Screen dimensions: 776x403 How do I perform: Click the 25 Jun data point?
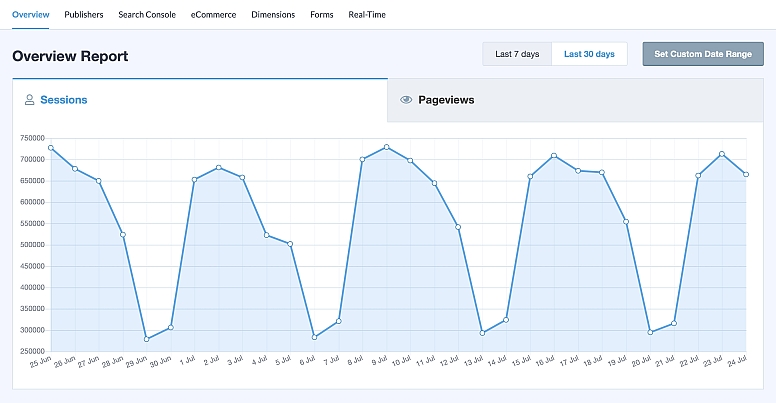[x=51, y=148]
